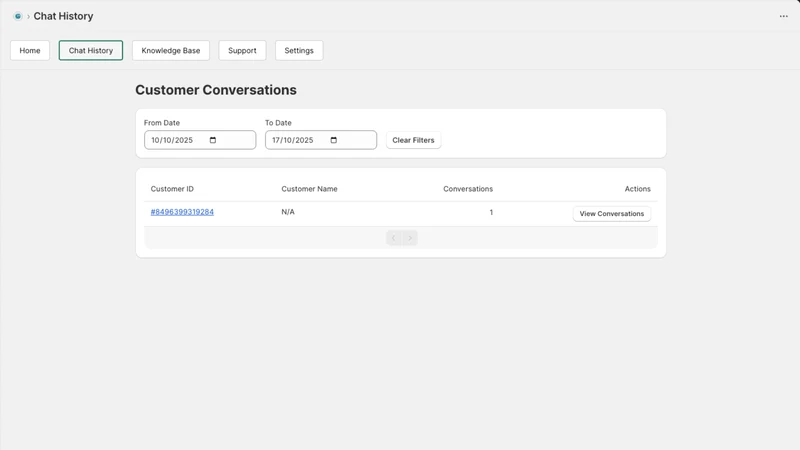Click the Customer ID column header
The width and height of the screenshot is (800, 450).
(172, 189)
